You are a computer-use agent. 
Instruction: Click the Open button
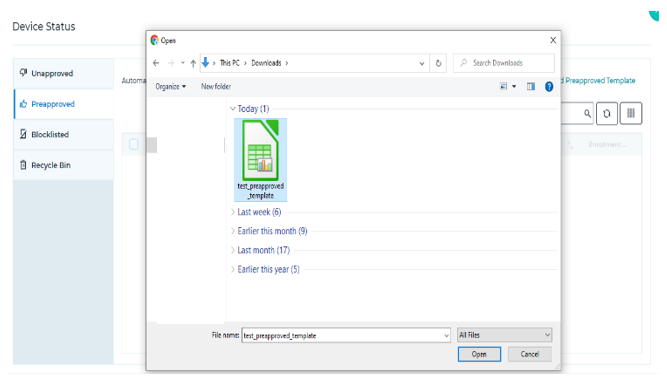pos(479,354)
